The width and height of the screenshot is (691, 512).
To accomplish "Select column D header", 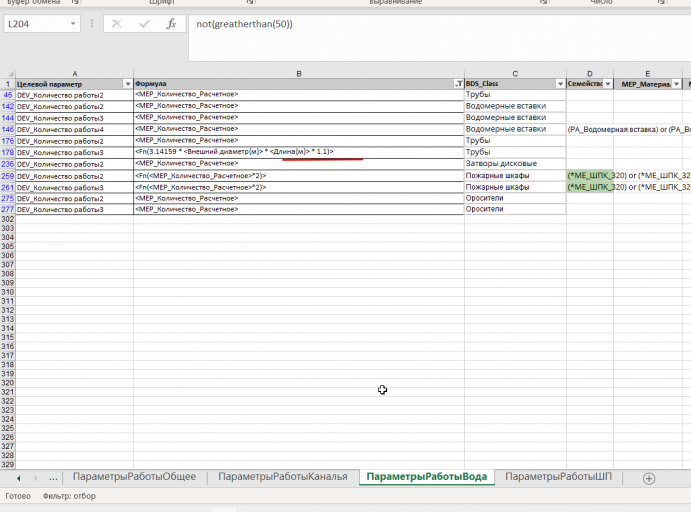I will coord(590,74).
